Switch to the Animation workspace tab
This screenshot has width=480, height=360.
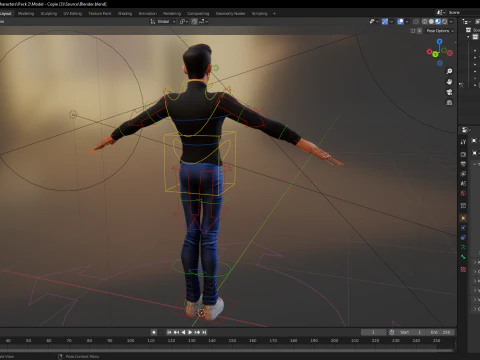(x=148, y=13)
